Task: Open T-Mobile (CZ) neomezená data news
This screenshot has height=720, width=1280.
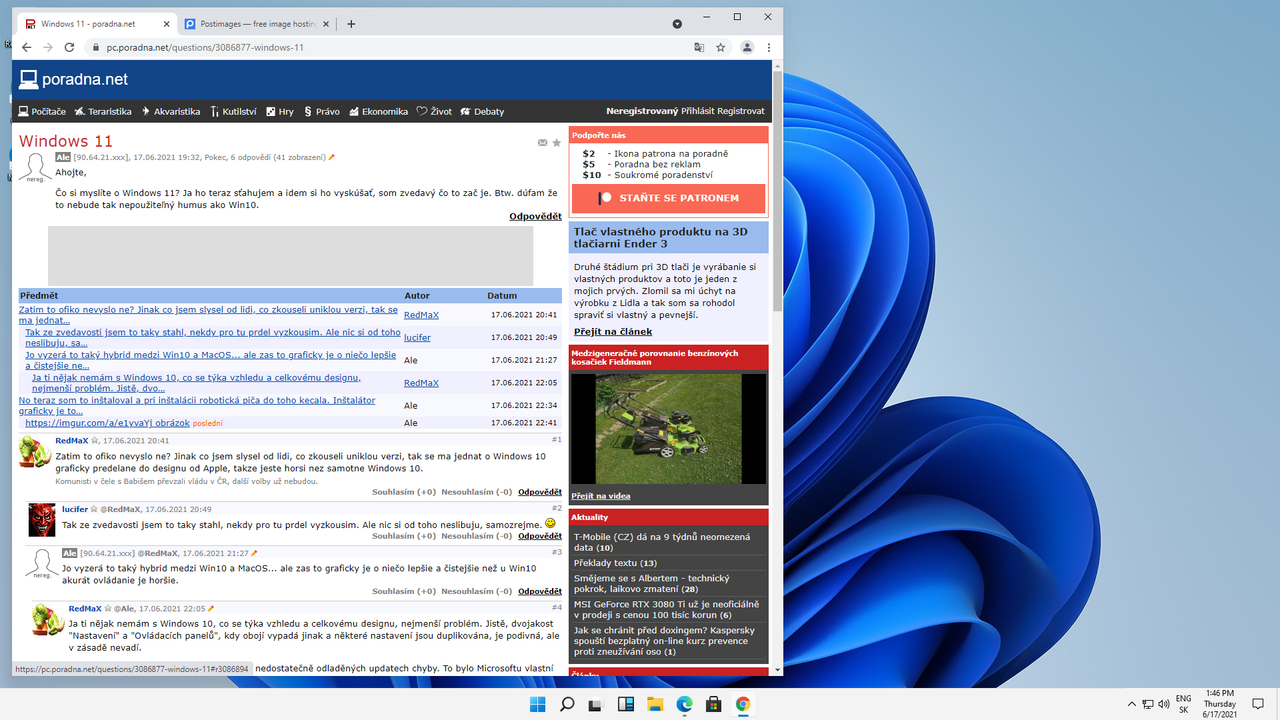Action: (x=662, y=542)
